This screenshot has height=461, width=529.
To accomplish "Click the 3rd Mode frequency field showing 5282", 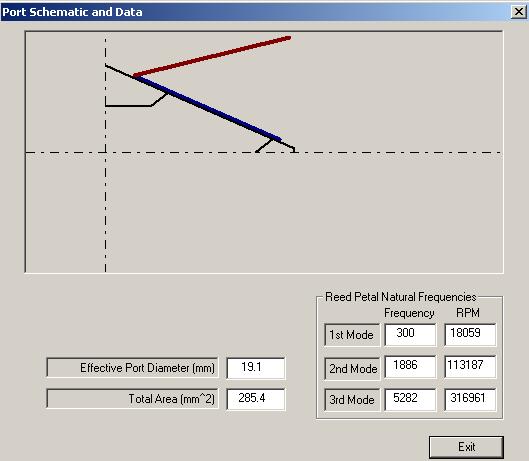I will pyautogui.click(x=410, y=399).
